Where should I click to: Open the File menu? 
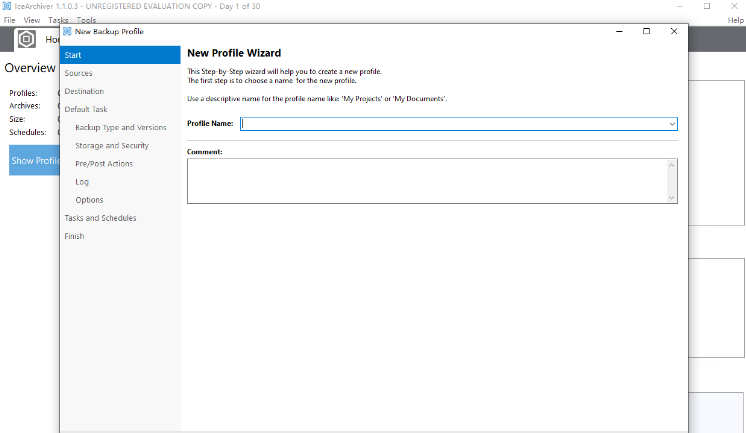pyautogui.click(x=9, y=20)
